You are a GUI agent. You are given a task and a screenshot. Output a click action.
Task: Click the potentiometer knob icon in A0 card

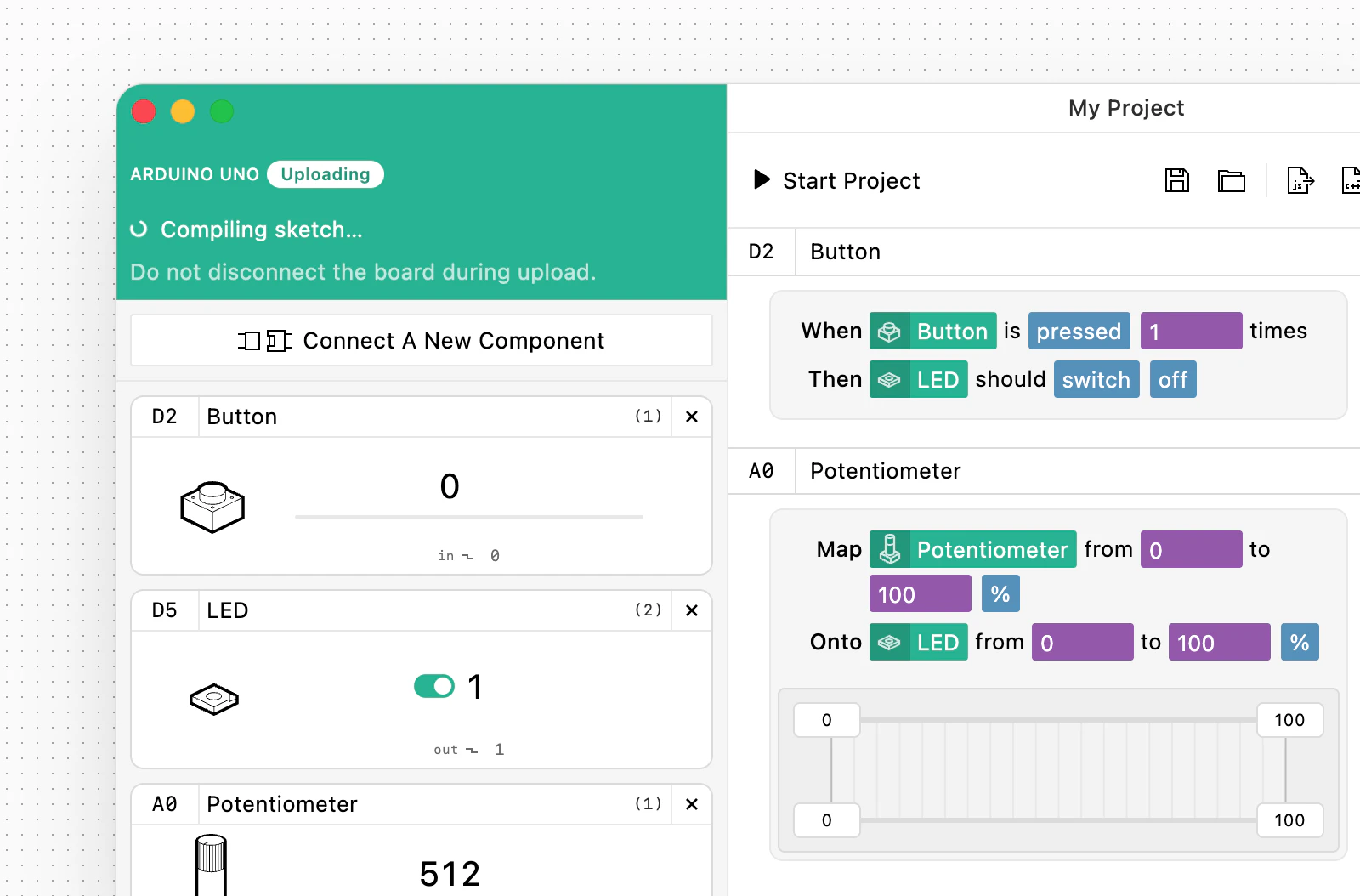[x=211, y=865]
